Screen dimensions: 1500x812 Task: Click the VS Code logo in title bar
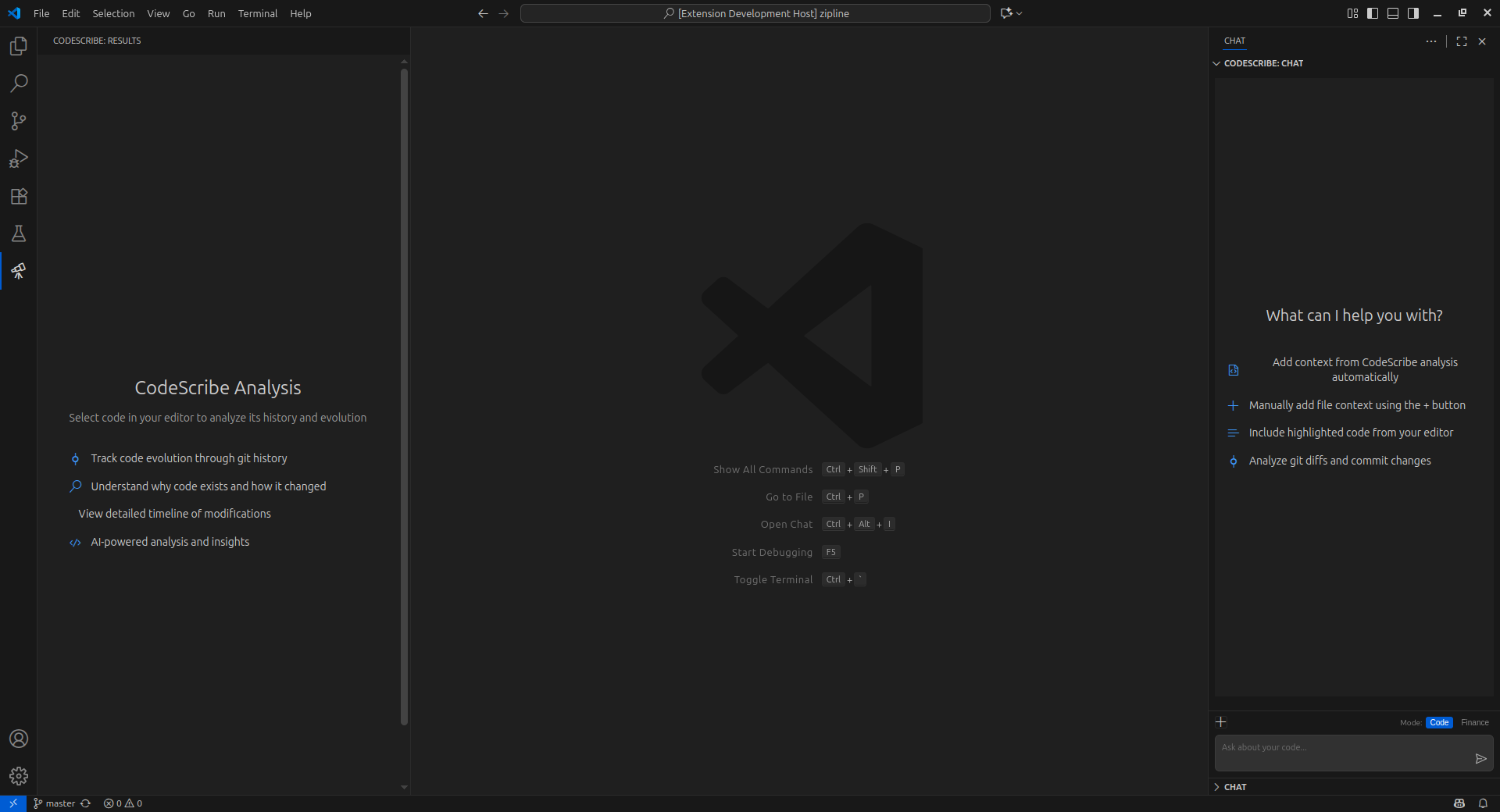tap(14, 13)
